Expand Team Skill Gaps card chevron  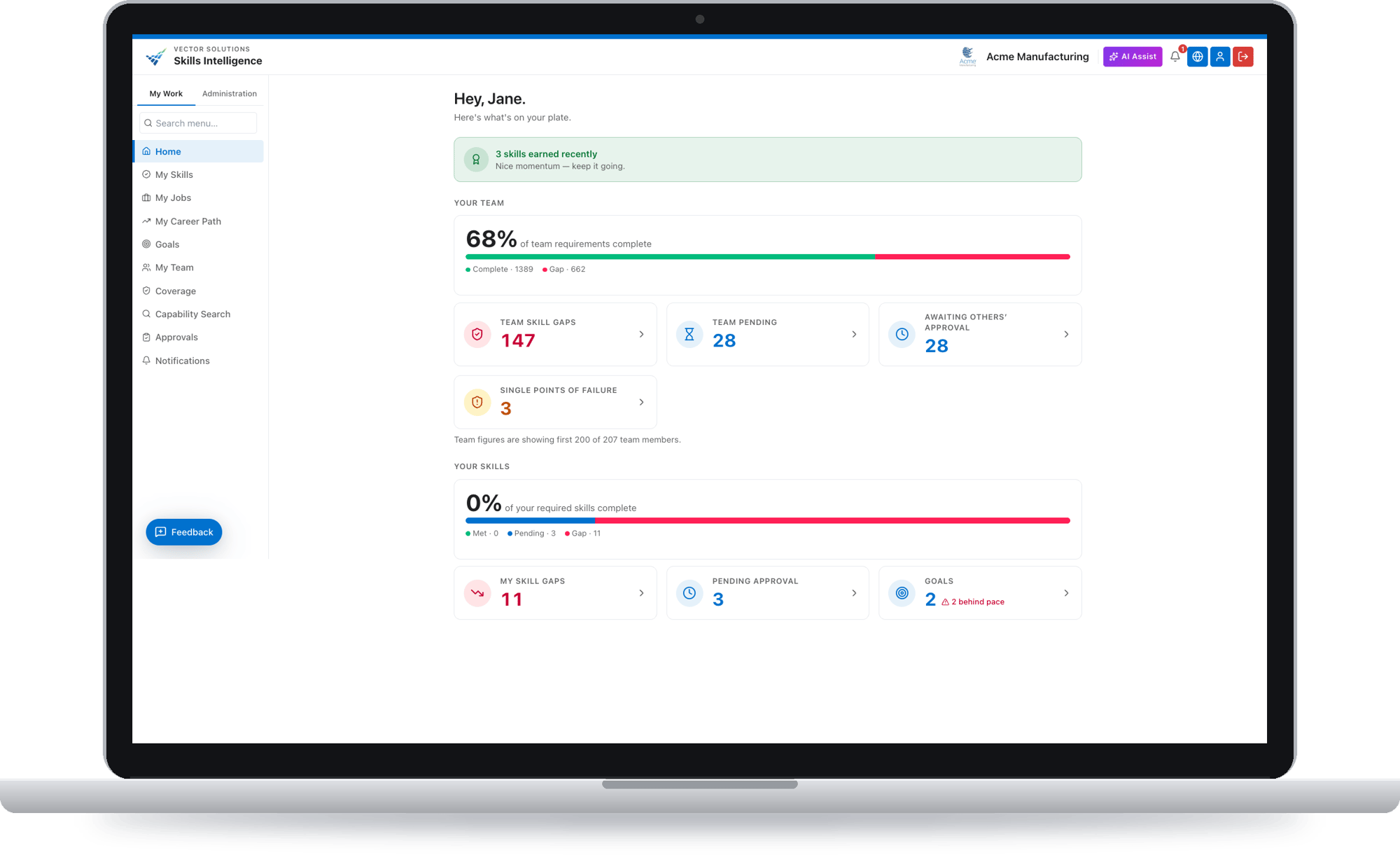pyautogui.click(x=641, y=334)
